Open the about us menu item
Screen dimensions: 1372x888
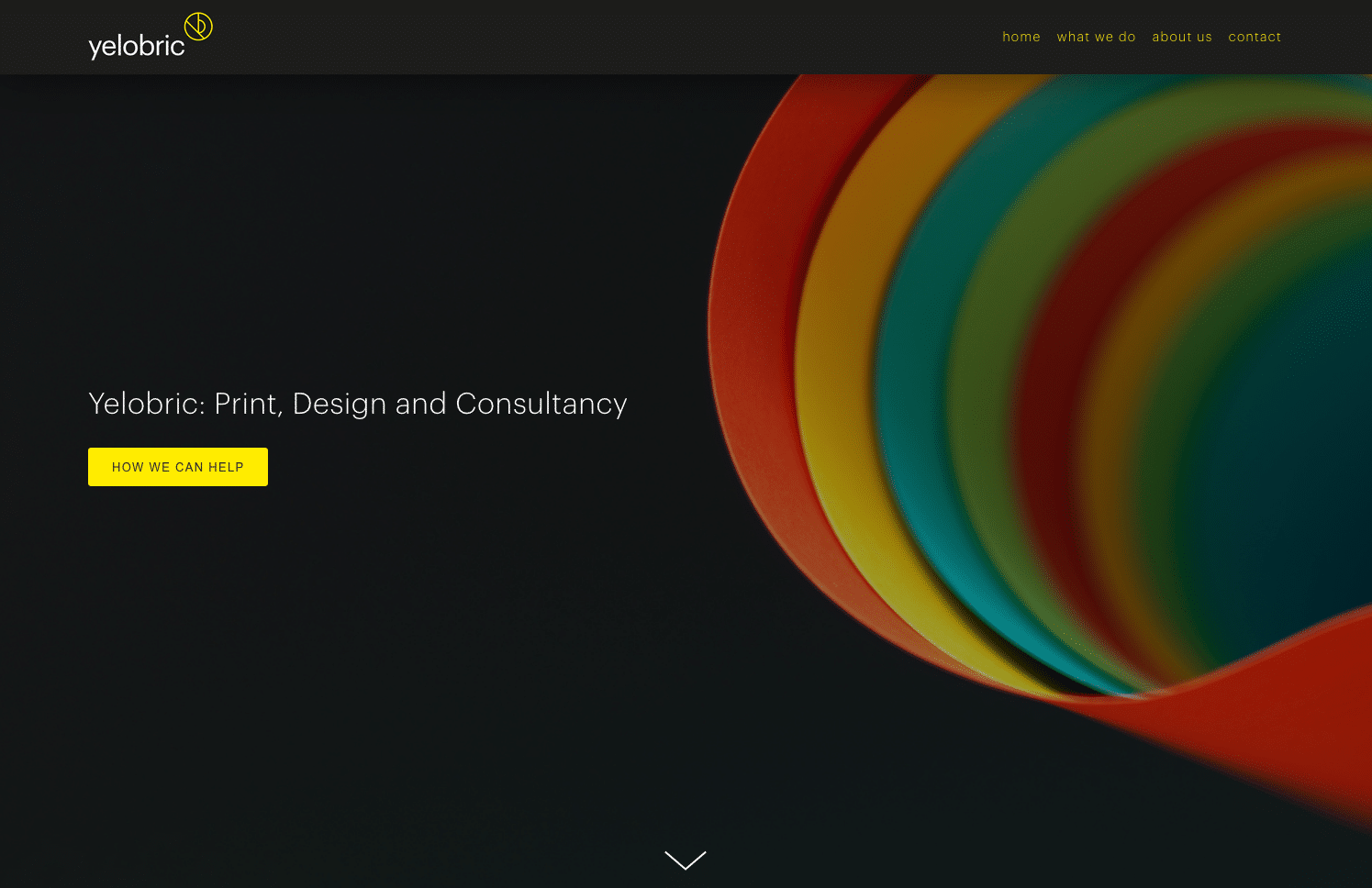(1182, 37)
